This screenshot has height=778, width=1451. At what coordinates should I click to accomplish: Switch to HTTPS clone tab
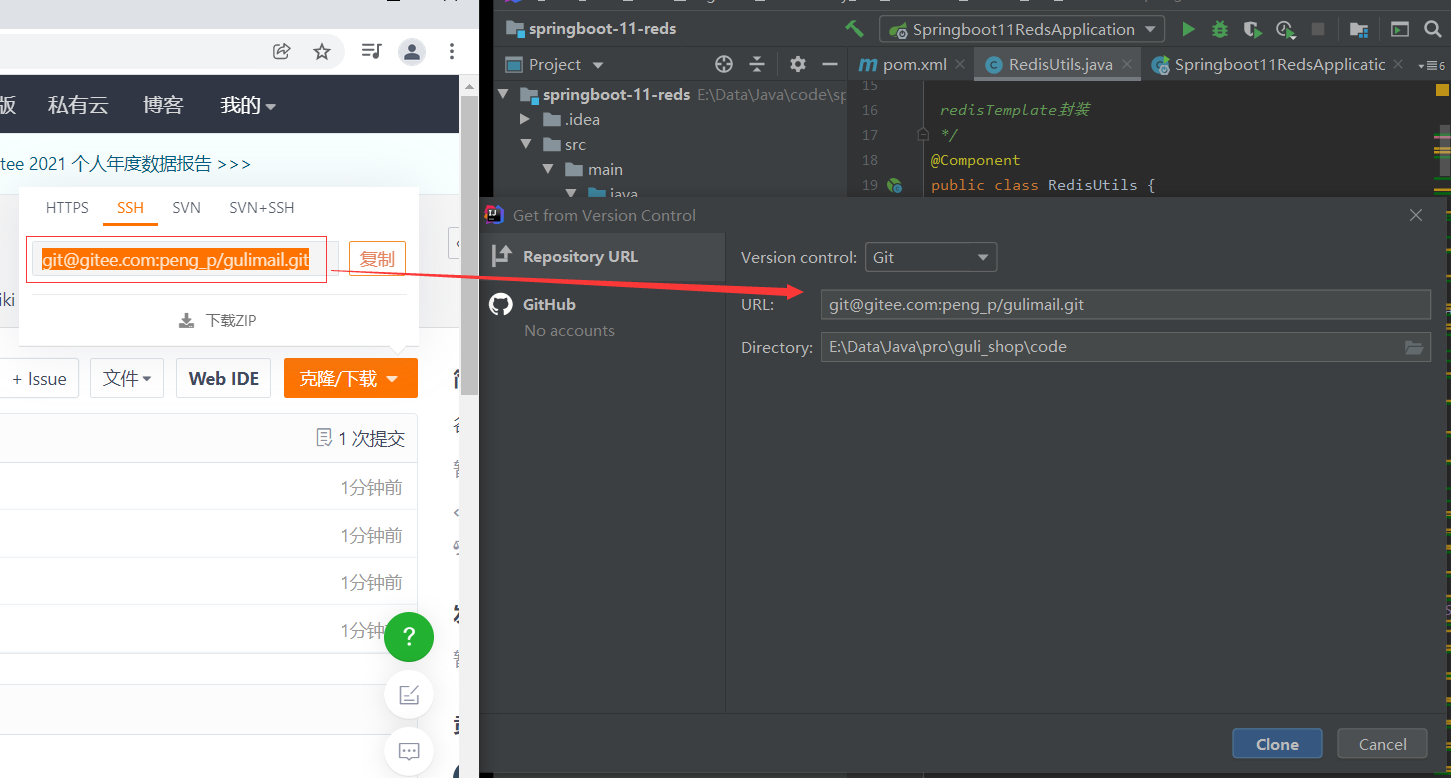coord(67,208)
